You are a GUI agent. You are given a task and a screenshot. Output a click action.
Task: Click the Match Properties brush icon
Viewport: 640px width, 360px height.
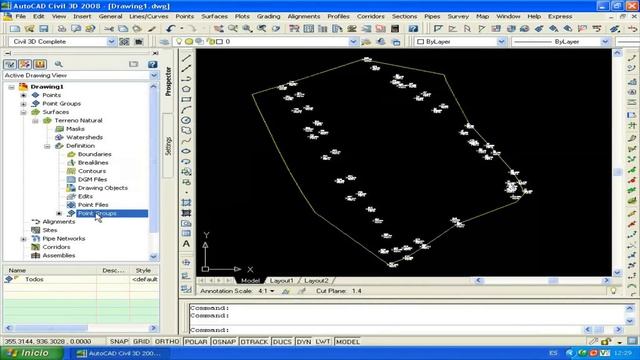152,29
